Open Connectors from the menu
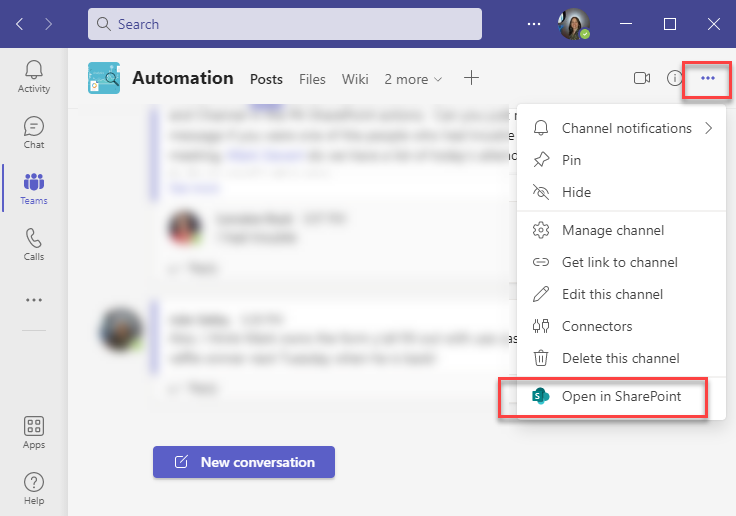736x516 pixels. (622, 326)
